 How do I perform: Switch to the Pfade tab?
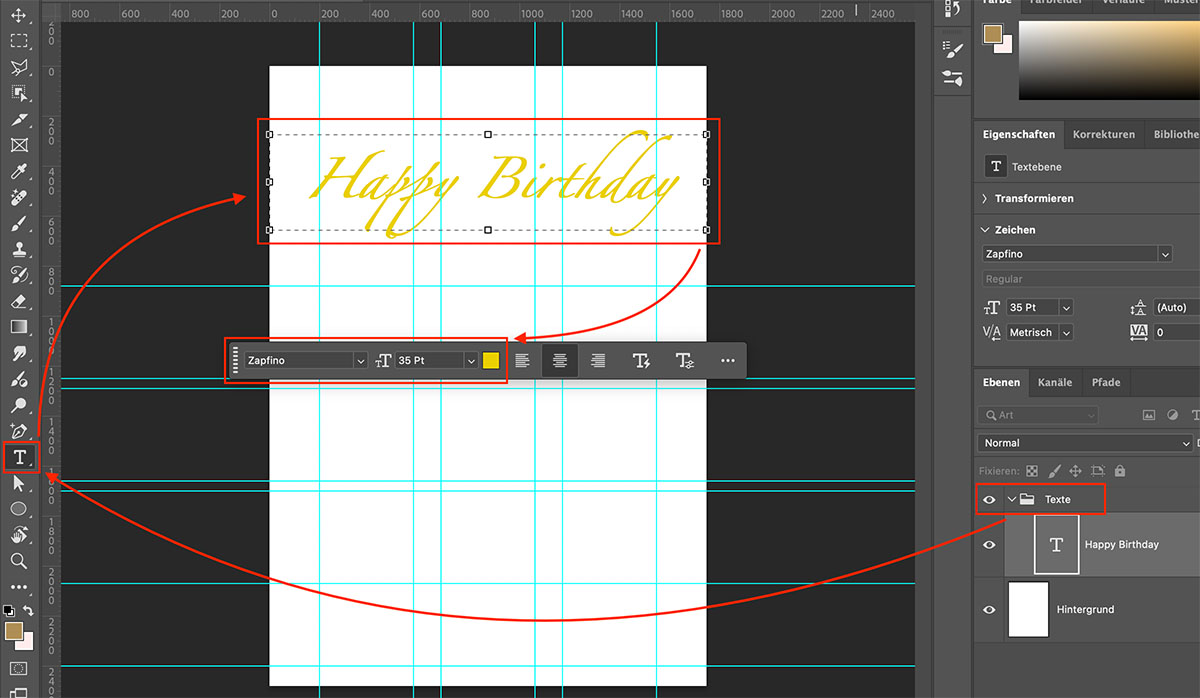[x=1105, y=382]
